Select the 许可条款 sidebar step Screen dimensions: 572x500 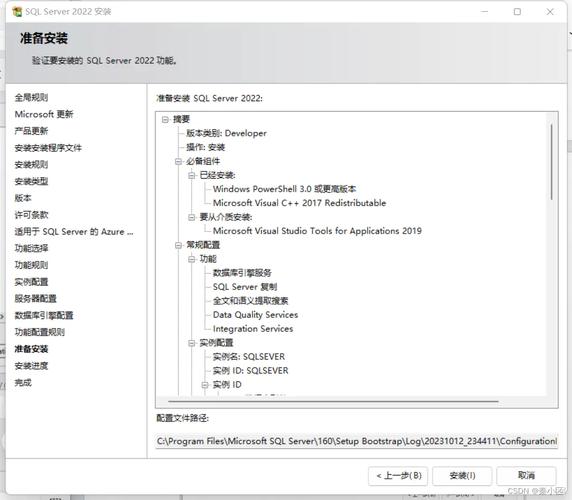tap(31, 215)
